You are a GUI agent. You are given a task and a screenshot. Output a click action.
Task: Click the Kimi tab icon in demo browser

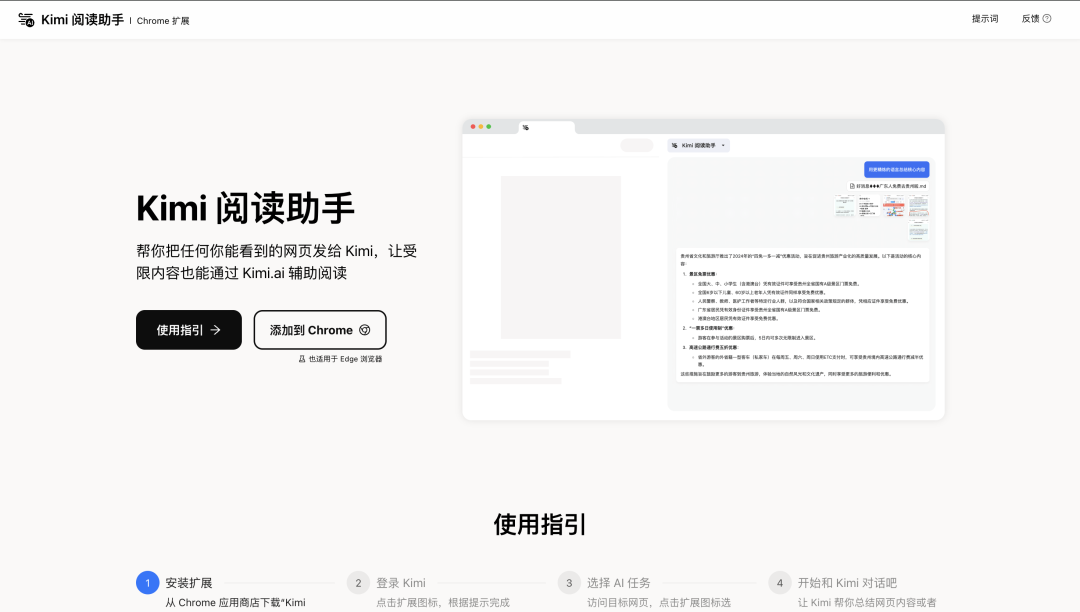[x=526, y=127]
